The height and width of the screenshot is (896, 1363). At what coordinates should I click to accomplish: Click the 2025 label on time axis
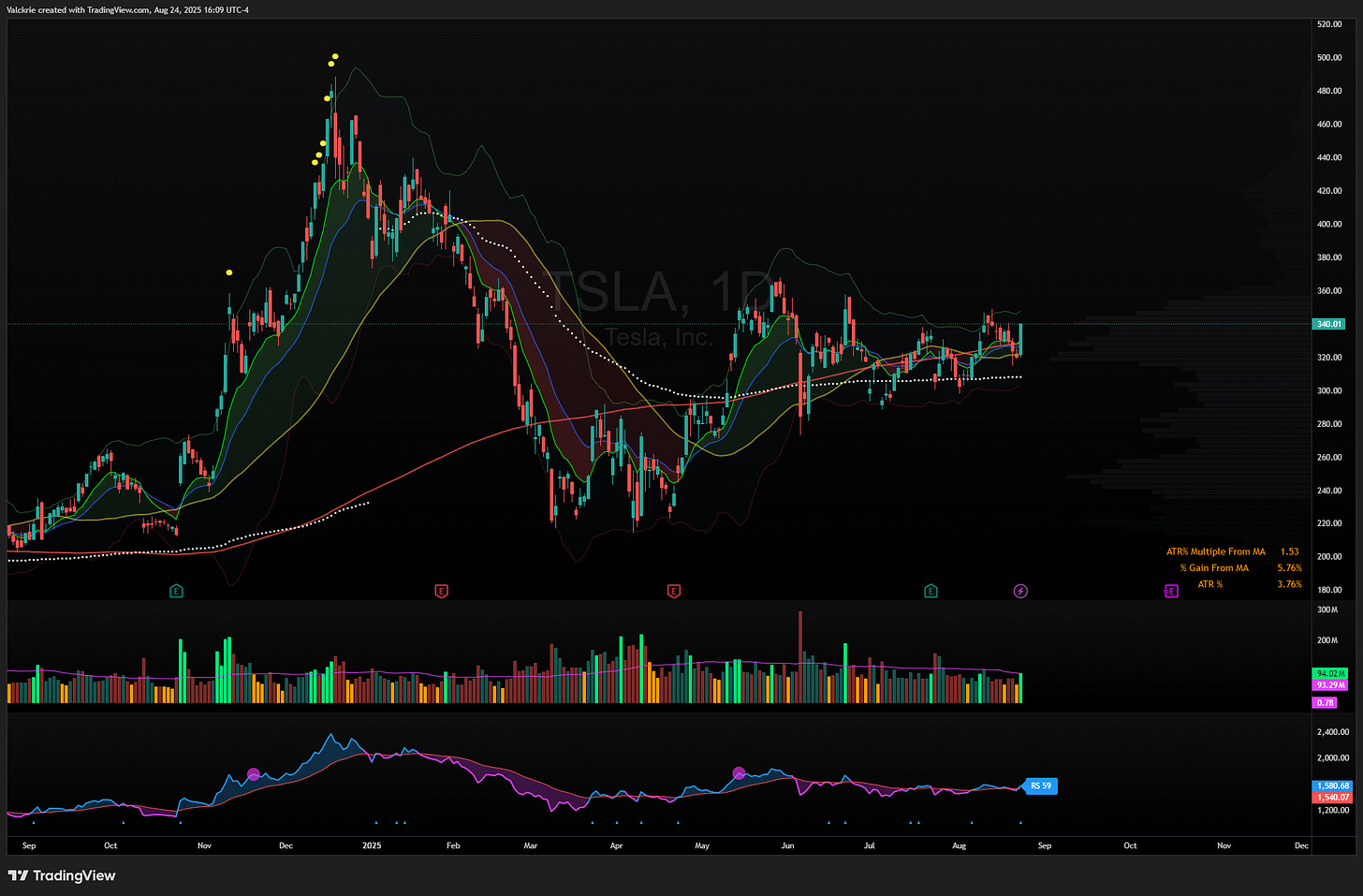tap(372, 845)
